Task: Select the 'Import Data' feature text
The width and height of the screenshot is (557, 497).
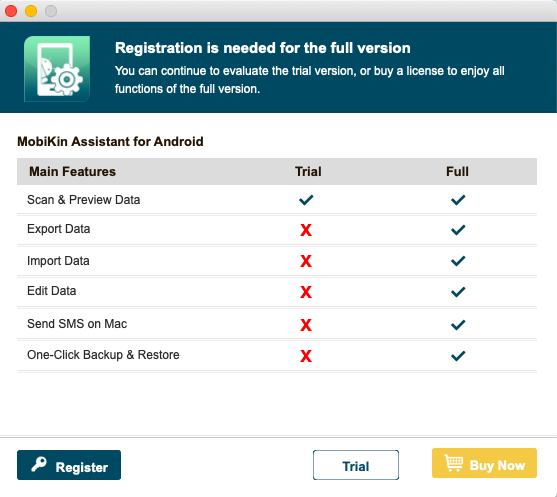Action: click(x=58, y=261)
